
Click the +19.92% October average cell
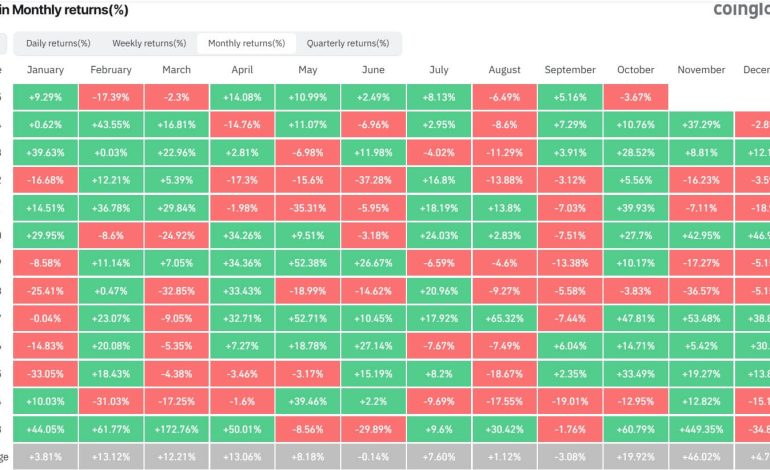(635, 455)
